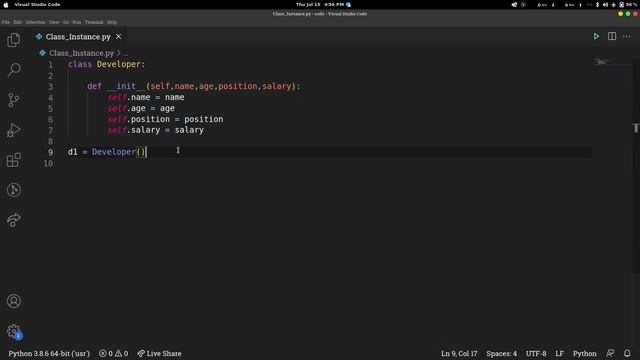This screenshot has width=640, height=360.
Task: Open the Manage settings gear icon
Action: (x=13, y=331)
